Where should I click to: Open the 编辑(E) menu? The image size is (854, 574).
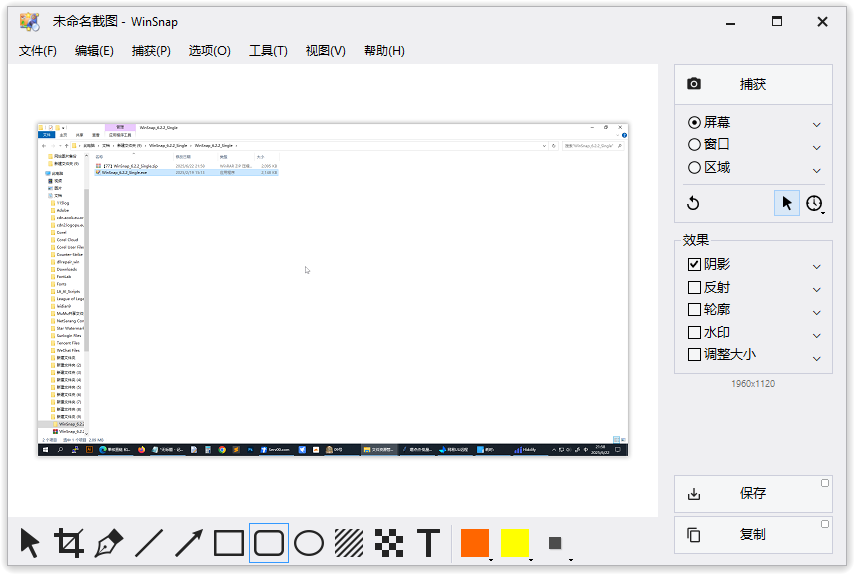(94, 51)
